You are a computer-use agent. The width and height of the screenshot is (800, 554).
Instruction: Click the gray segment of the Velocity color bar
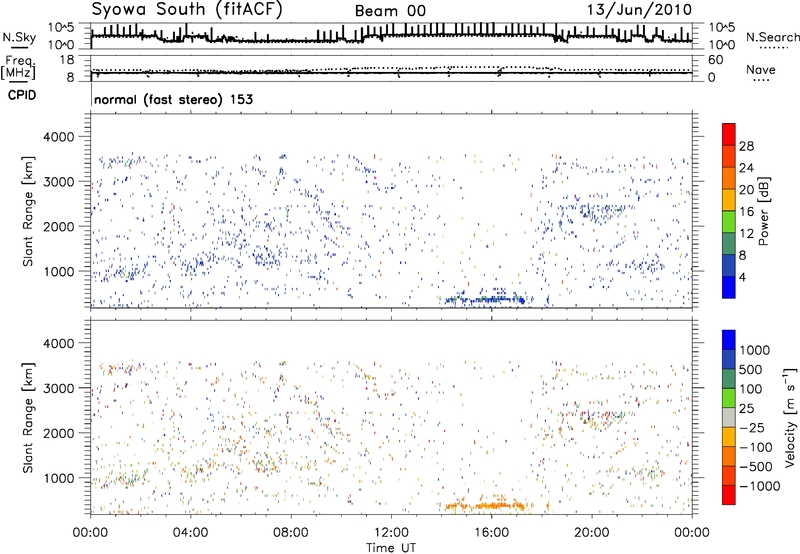(729, 418)
